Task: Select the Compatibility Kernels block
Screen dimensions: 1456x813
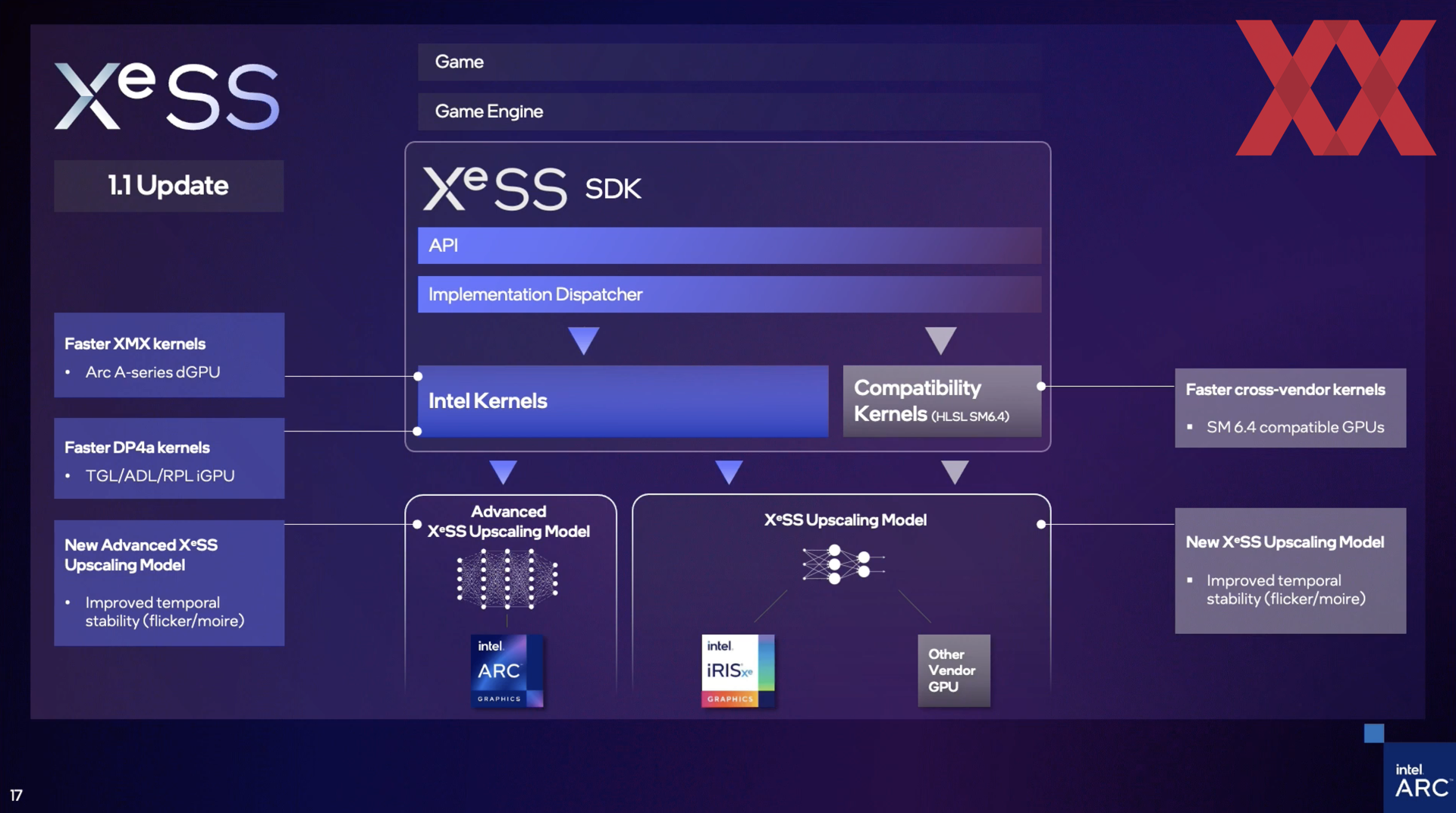Action: point(942,401)
